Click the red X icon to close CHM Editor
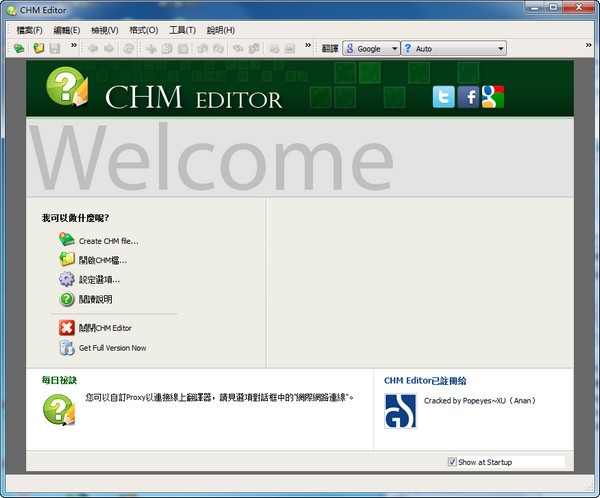 [x=67, y=328]
